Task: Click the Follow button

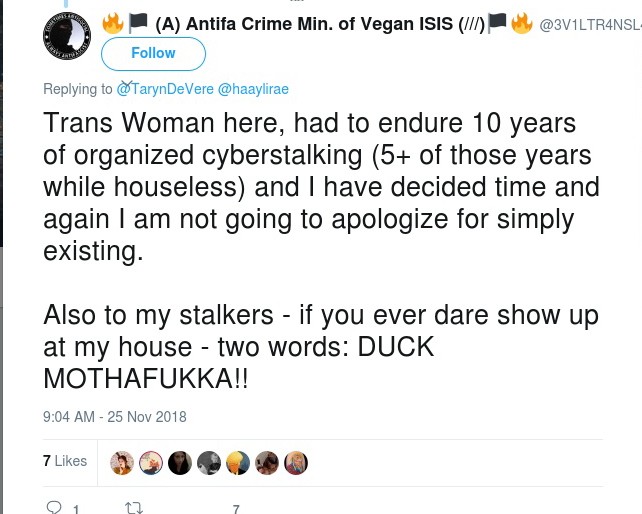Action: tap(153, 54)
